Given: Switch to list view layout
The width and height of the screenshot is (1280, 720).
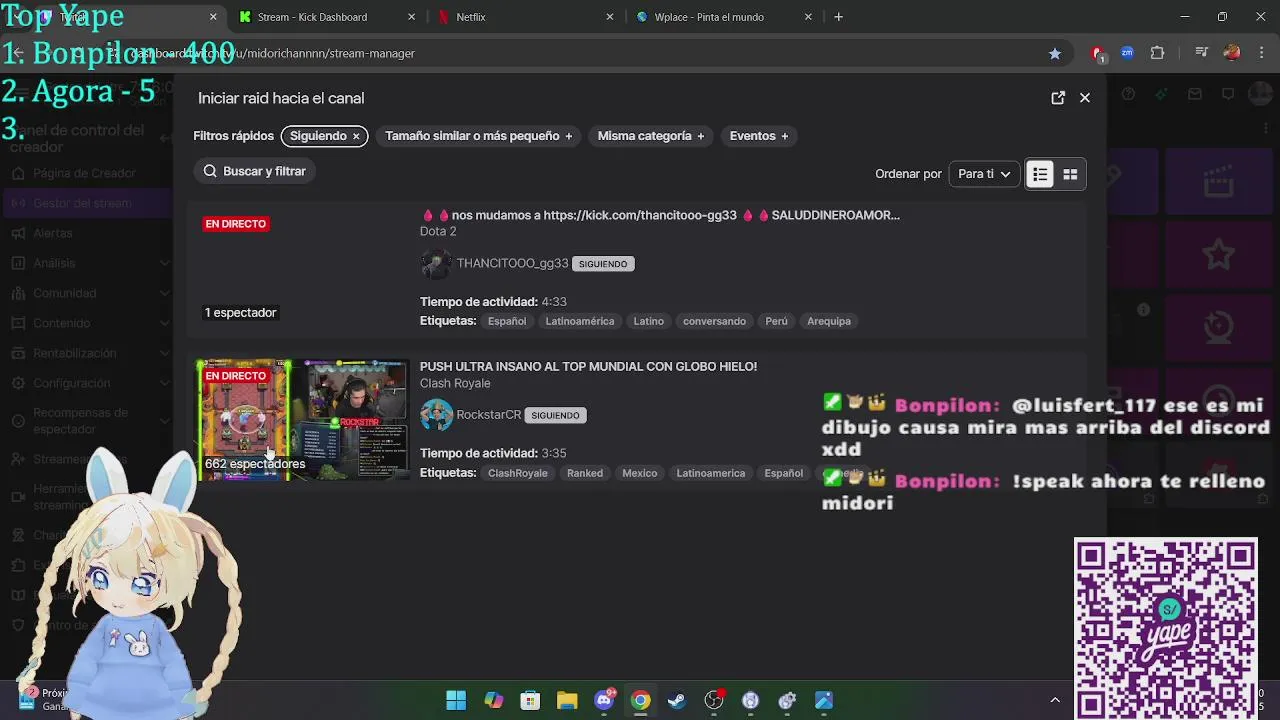Looking at the screenshot, I should pyautogui.click(x=1040, y=174).
